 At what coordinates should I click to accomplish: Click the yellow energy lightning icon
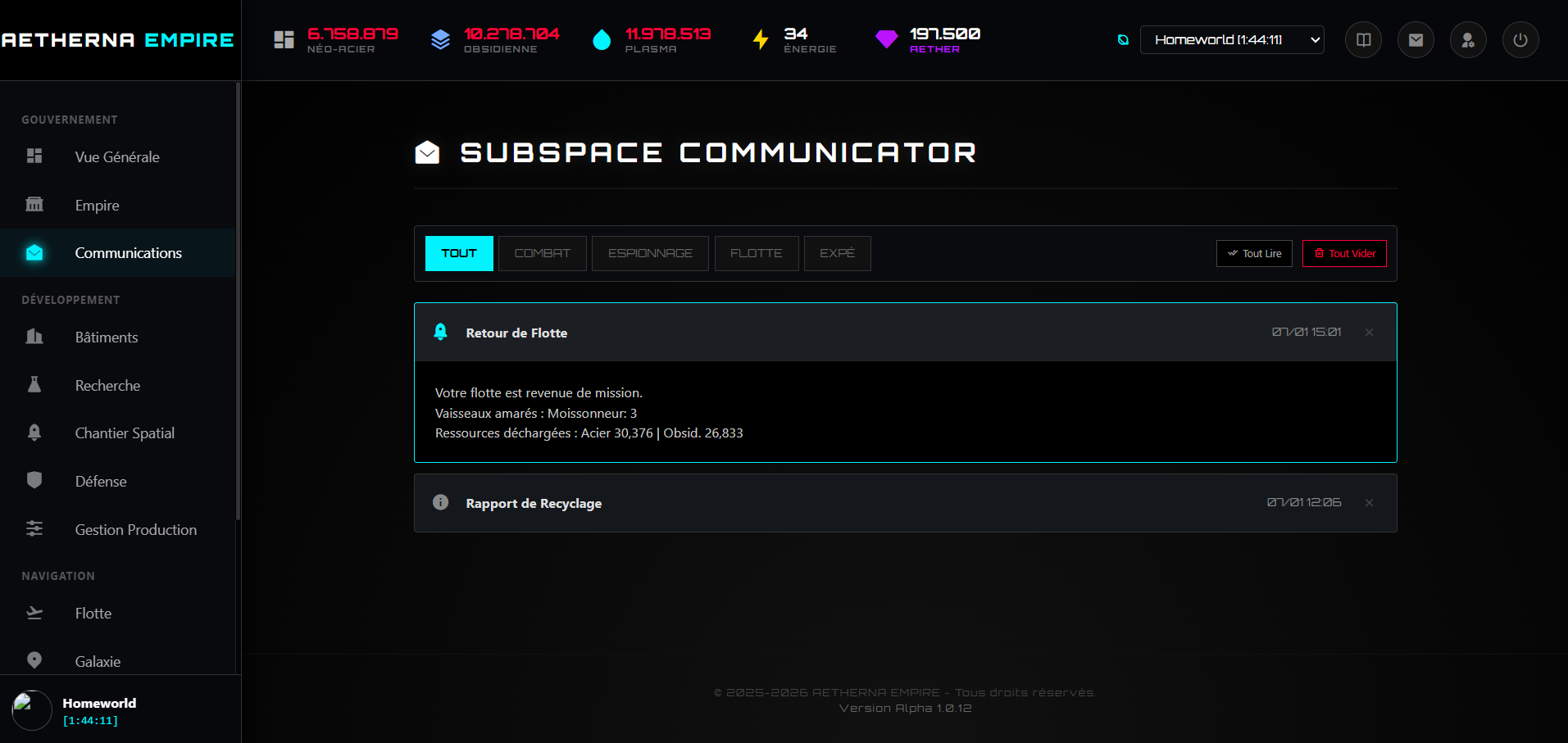(x=761, y=39)
